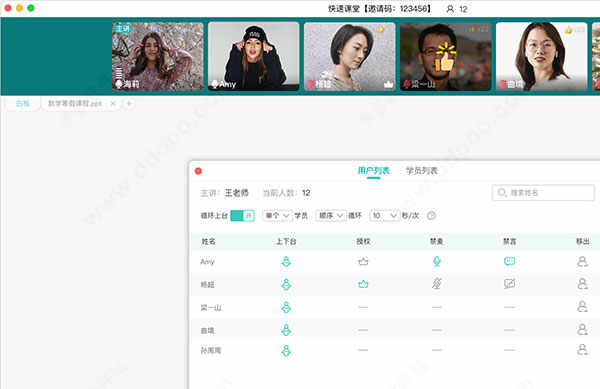600x389 pixels.
Task: Click the on/off stage icon for Amy
Action: (286, 262)
